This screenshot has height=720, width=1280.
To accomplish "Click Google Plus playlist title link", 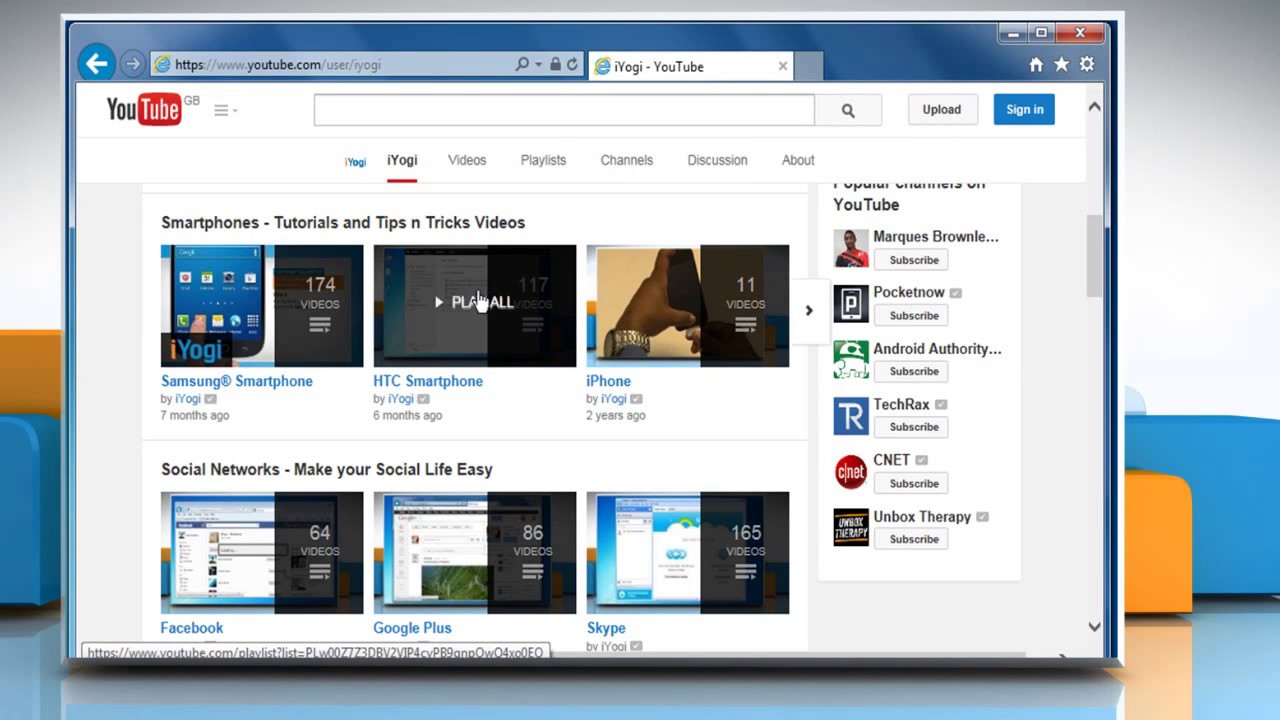I will click(412, 628).
